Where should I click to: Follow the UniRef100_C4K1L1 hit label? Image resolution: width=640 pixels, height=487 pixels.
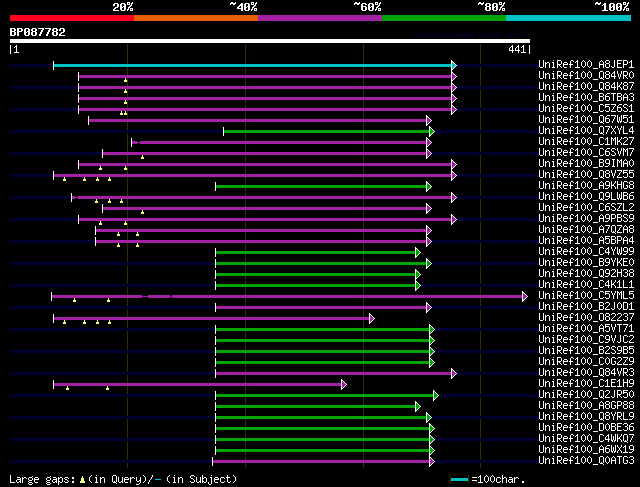pos(585,285)
